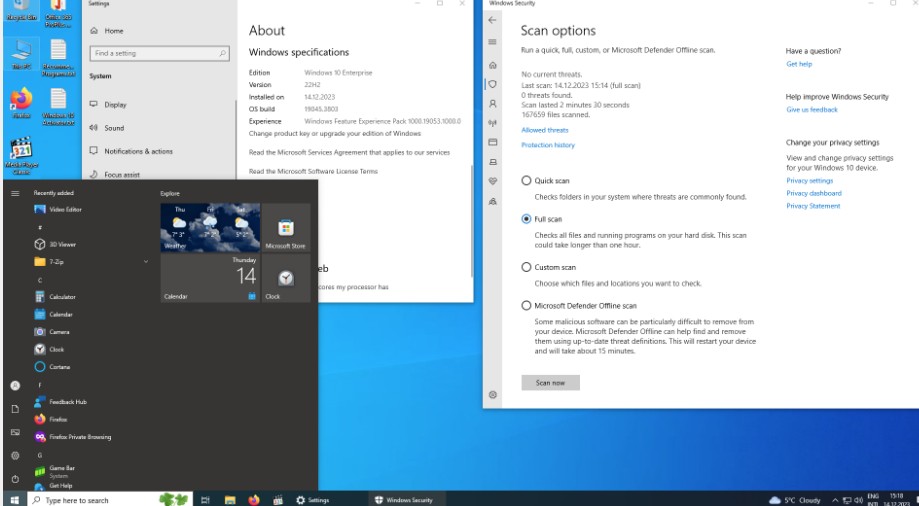
Task: Open Firewall & network protection icon
Action: (x=492, y=123)
